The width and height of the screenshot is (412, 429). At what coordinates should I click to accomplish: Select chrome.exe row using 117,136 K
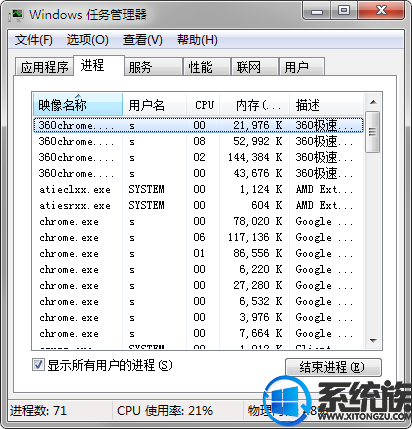click(x=198, y=238)
